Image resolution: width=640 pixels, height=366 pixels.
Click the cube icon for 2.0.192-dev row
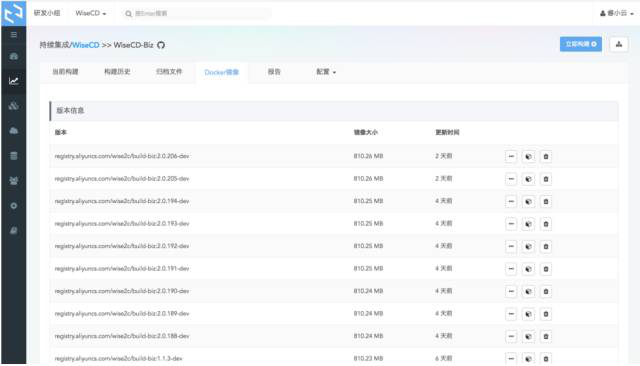(528, 246)
